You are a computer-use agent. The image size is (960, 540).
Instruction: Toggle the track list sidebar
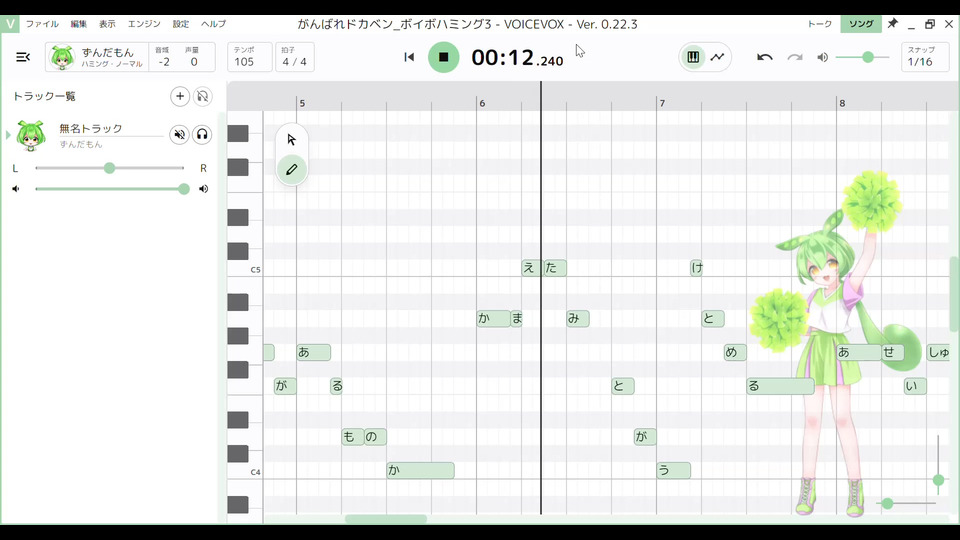(x=23, y=57)
